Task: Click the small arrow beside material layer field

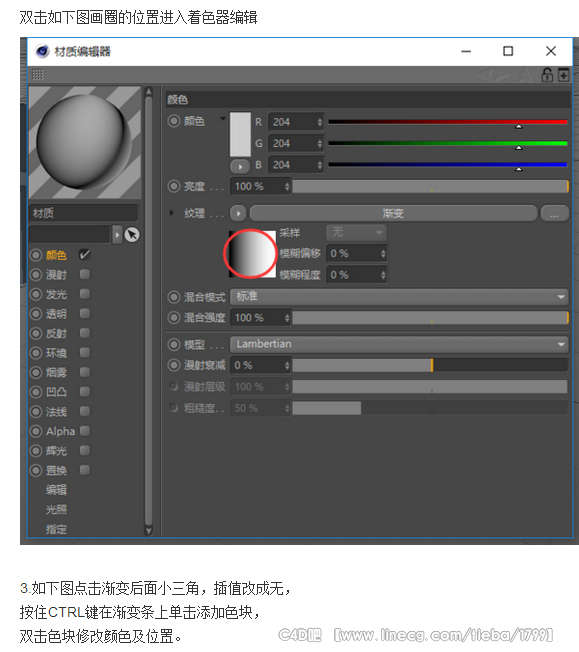Action: click(x=117, y=235)
